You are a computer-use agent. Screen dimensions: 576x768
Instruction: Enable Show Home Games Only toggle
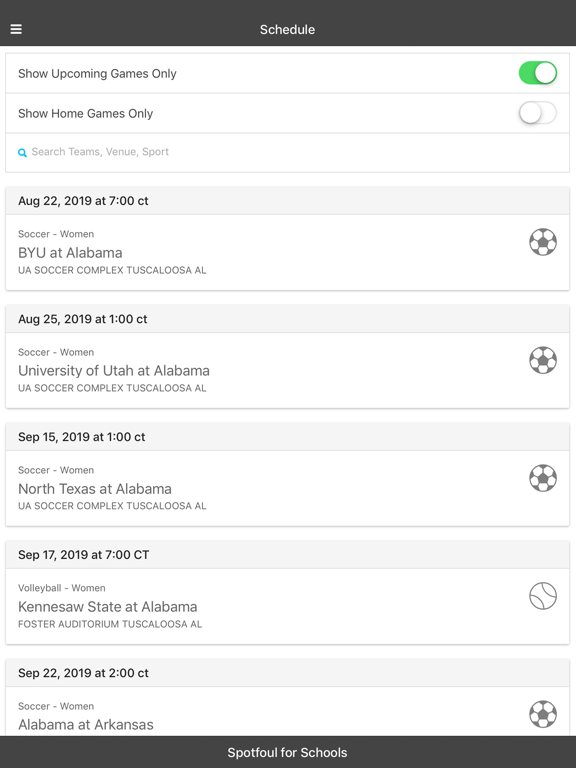[538, 113]
